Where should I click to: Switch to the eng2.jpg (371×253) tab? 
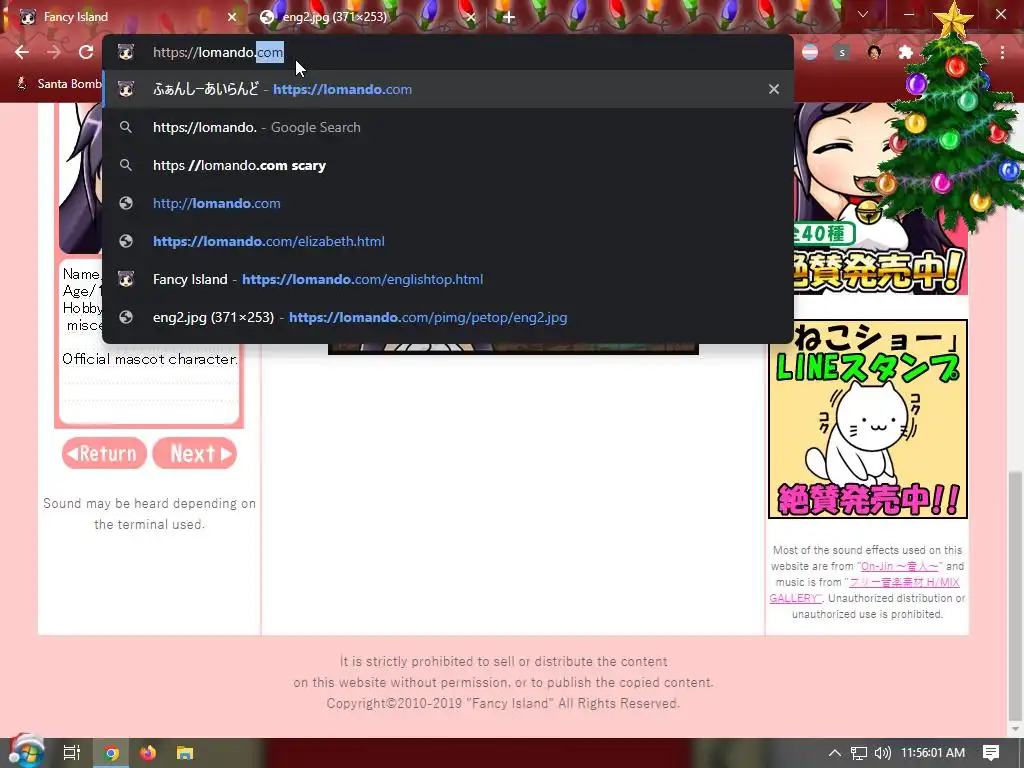pos(366,17)
